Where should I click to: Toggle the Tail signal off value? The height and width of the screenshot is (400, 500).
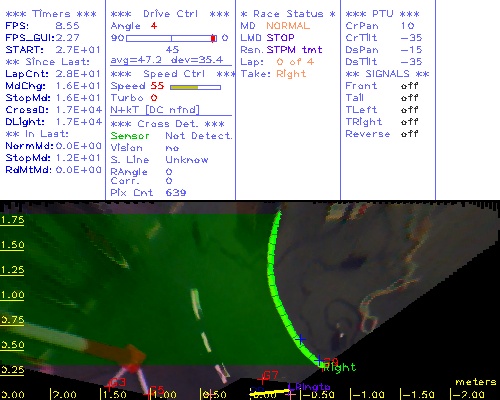[409, 98]
